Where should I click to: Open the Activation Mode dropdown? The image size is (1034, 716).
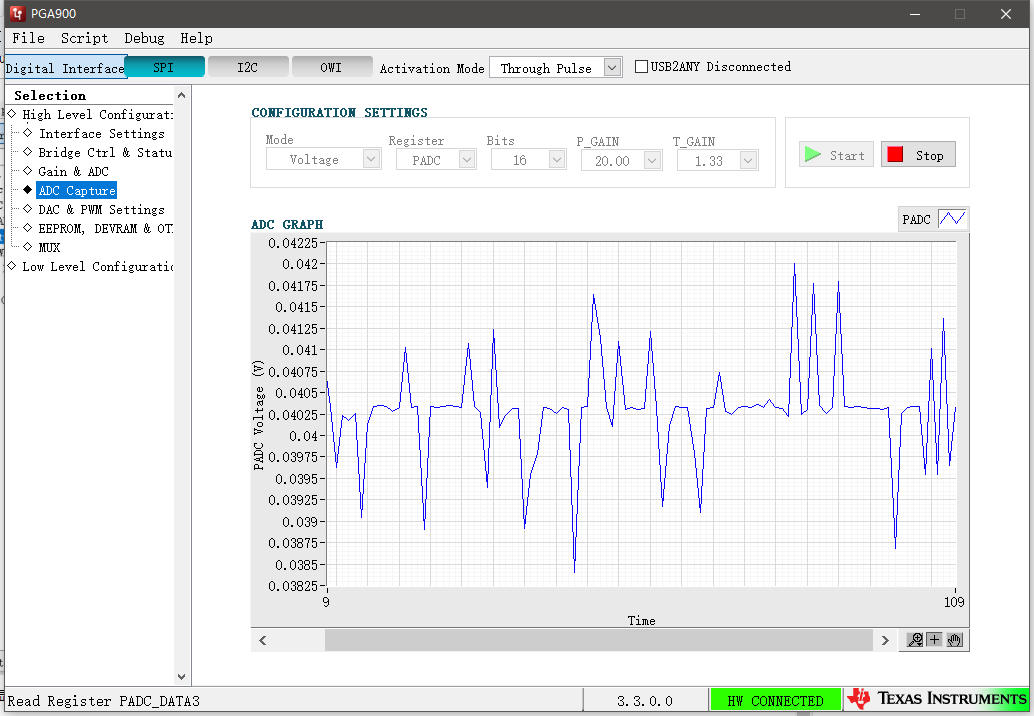coord(555,67)
